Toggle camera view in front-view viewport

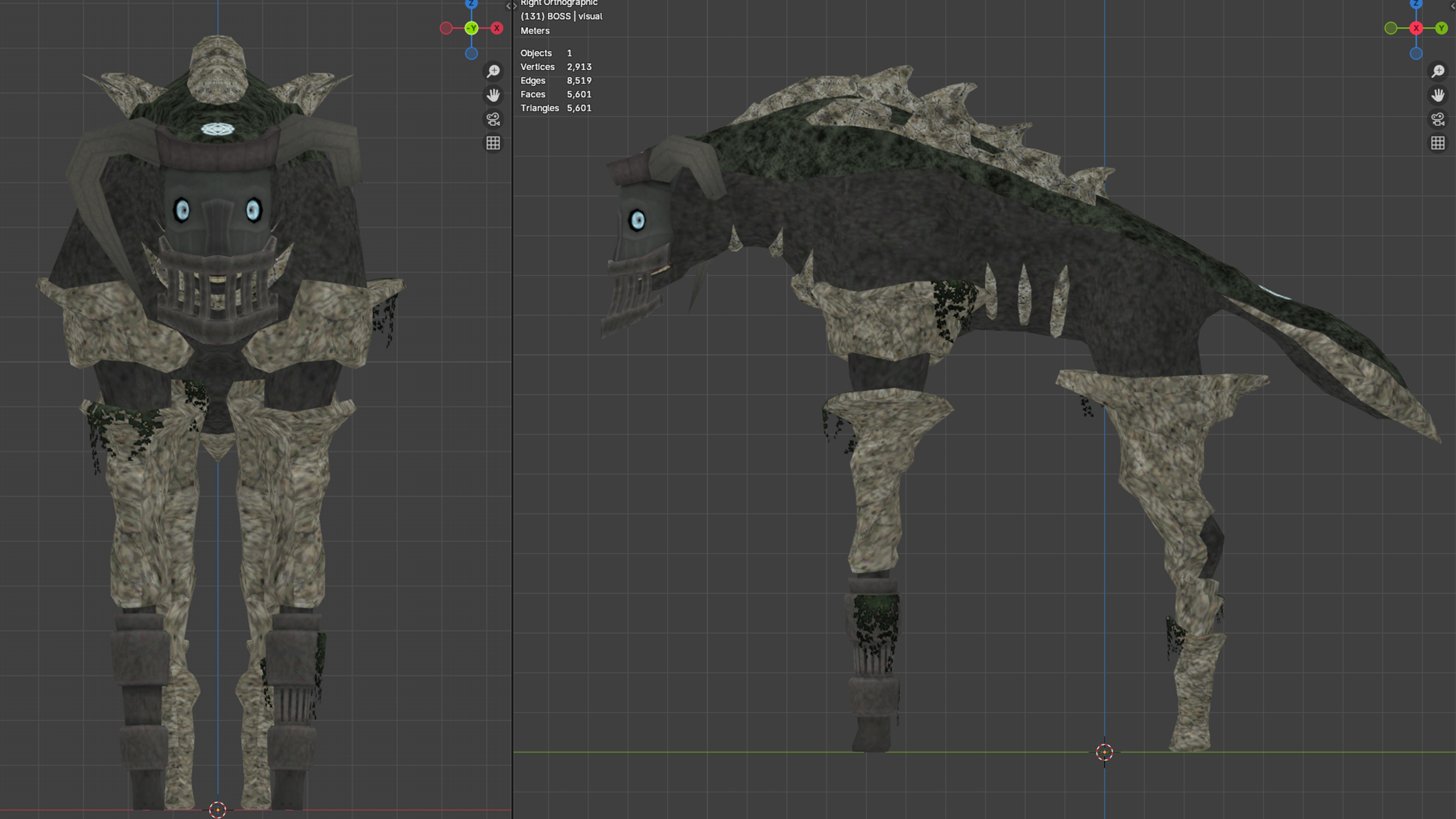[493, 119]
